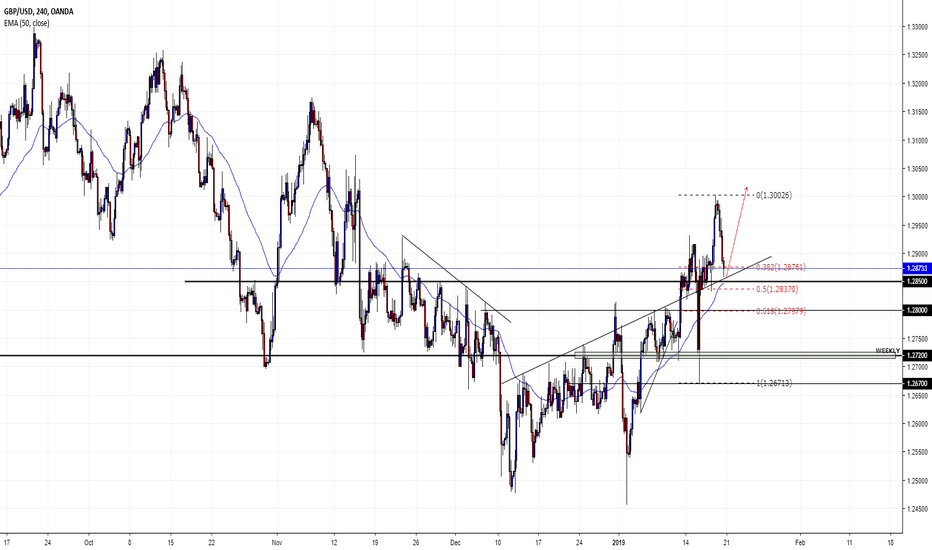Select the black 1.28500 price level label
The width and height of the screenshot is (932, 550).
(917, 281)
